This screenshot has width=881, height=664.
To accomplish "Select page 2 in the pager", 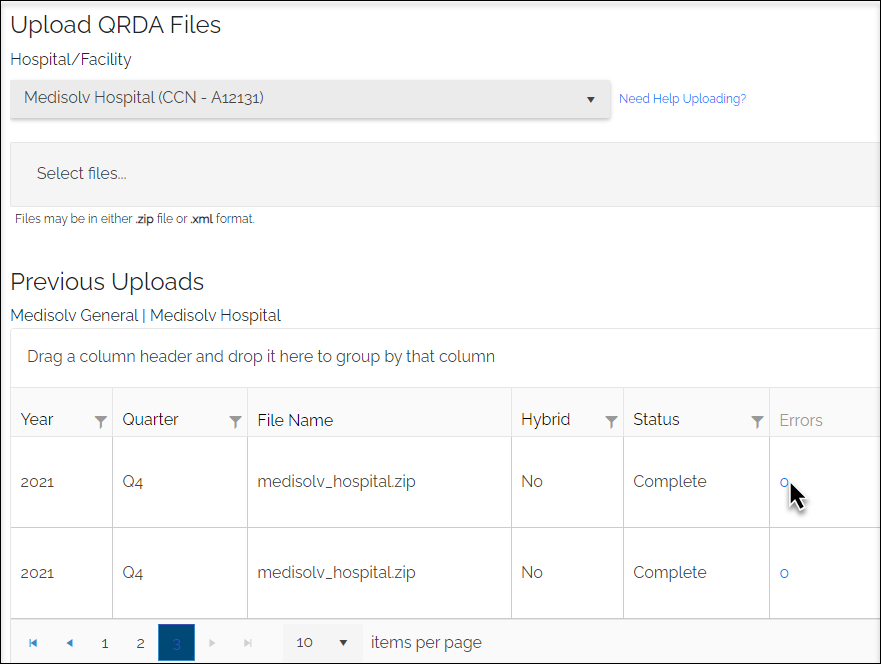I will tap(140, 643).
